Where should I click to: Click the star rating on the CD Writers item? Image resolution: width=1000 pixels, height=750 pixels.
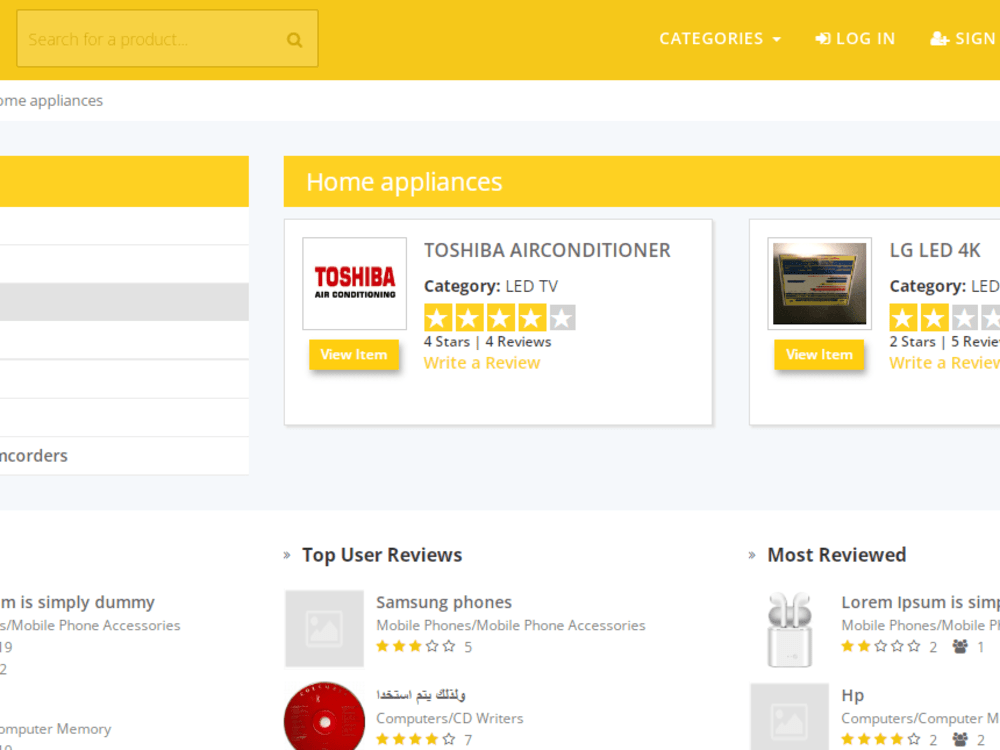(416, 739)
